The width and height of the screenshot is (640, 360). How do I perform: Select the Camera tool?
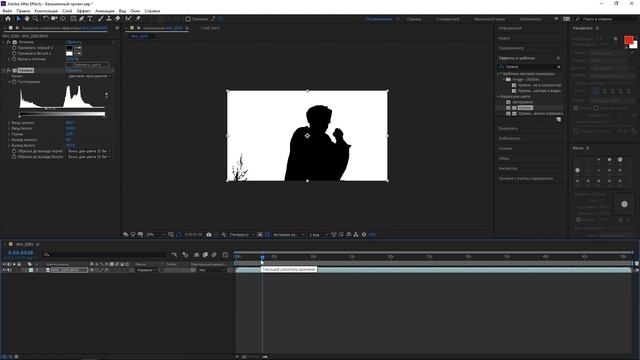pyautogui.click(x=54, y=19)
